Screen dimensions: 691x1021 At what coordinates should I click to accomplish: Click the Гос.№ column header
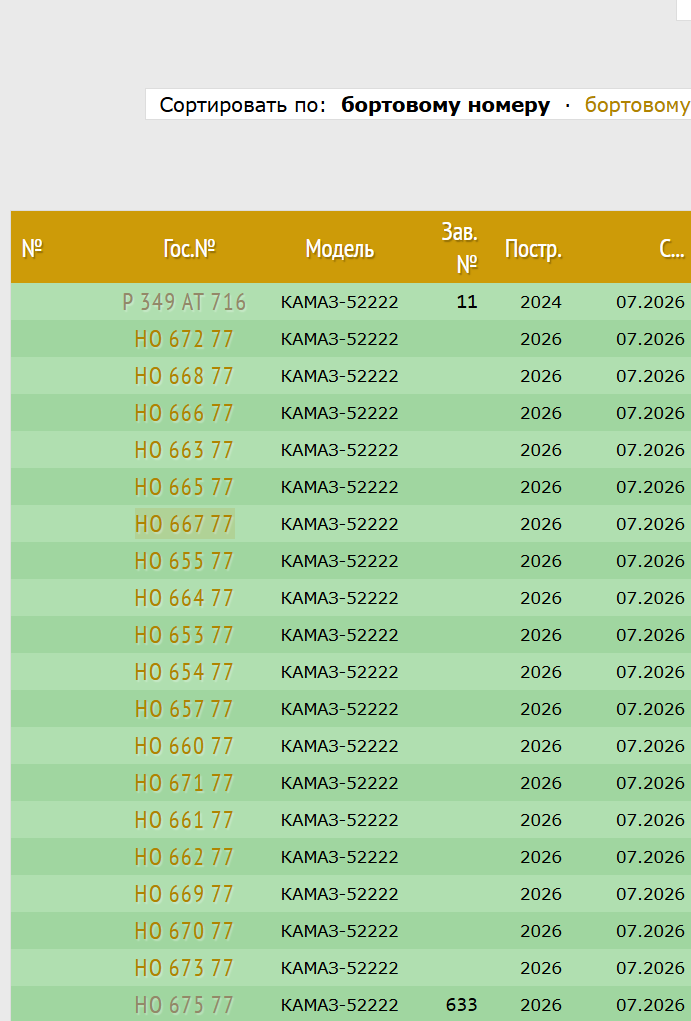pyautogui.click(x=189, y=248)
